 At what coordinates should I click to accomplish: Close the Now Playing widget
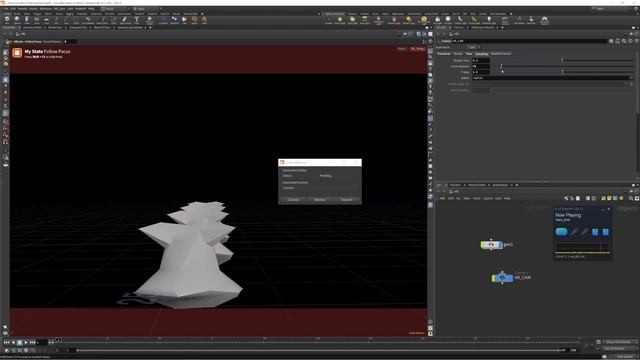[x=609, y=209]
